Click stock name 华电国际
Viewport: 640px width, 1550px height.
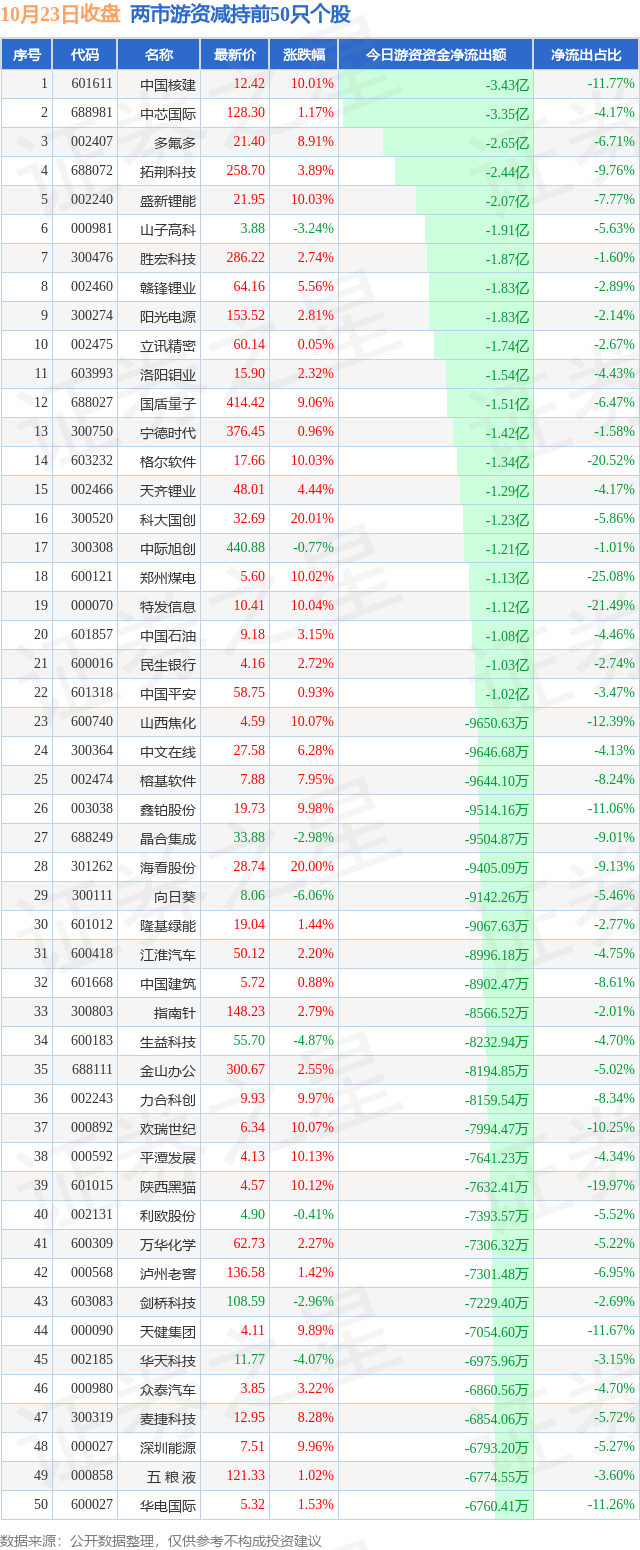coord(168,1505)
